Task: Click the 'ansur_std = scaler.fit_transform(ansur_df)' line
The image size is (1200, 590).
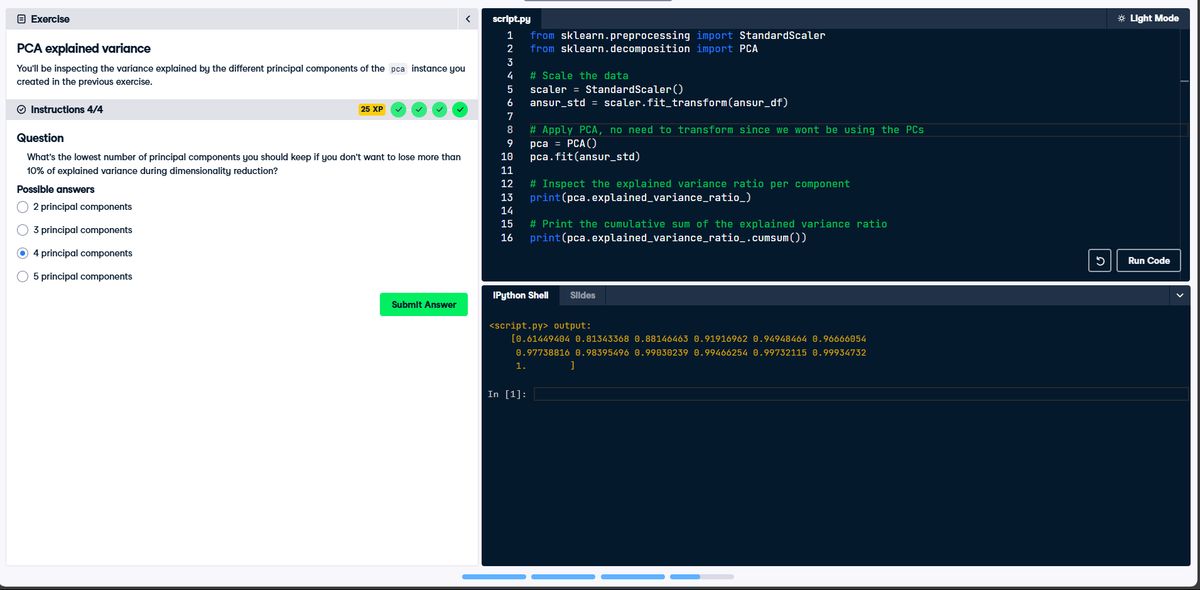Action: click(660, 103)
